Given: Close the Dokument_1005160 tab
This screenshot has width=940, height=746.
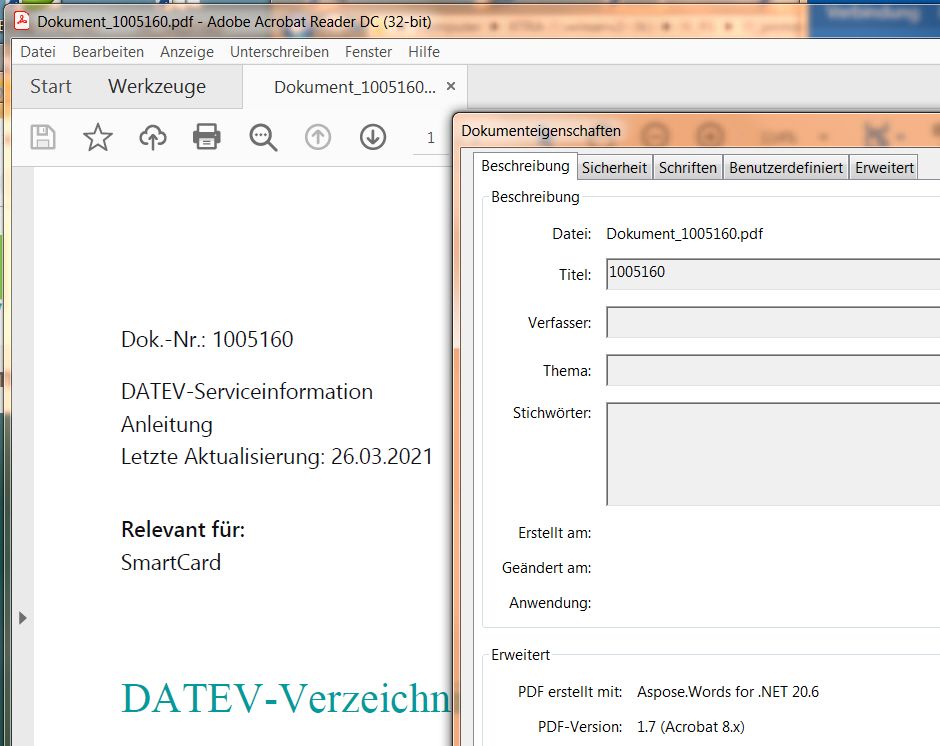Looking at the screenshot, I should coord(451,86).
